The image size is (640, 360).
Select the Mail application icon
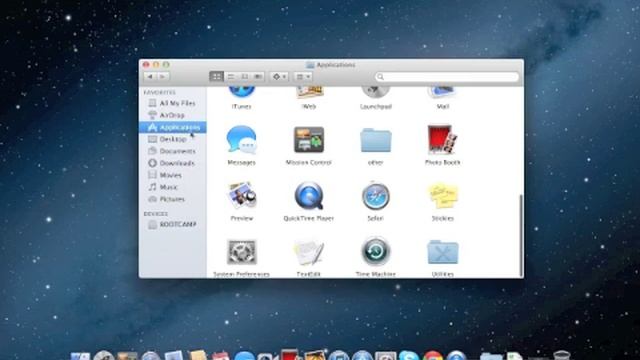442,93
